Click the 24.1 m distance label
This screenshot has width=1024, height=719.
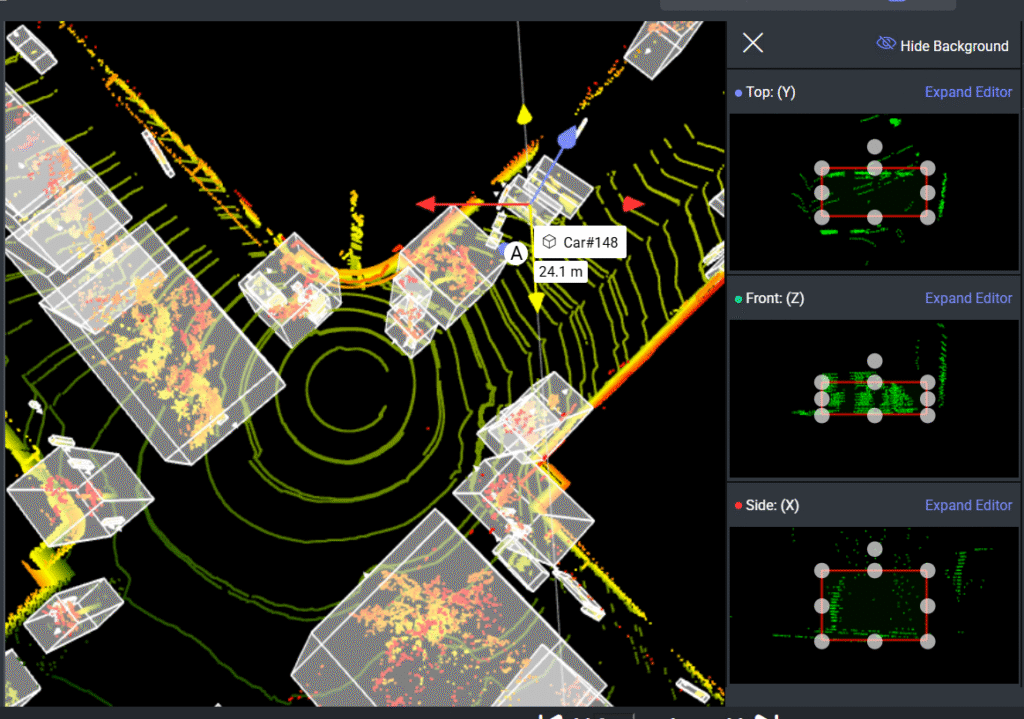tap(561, 271)
